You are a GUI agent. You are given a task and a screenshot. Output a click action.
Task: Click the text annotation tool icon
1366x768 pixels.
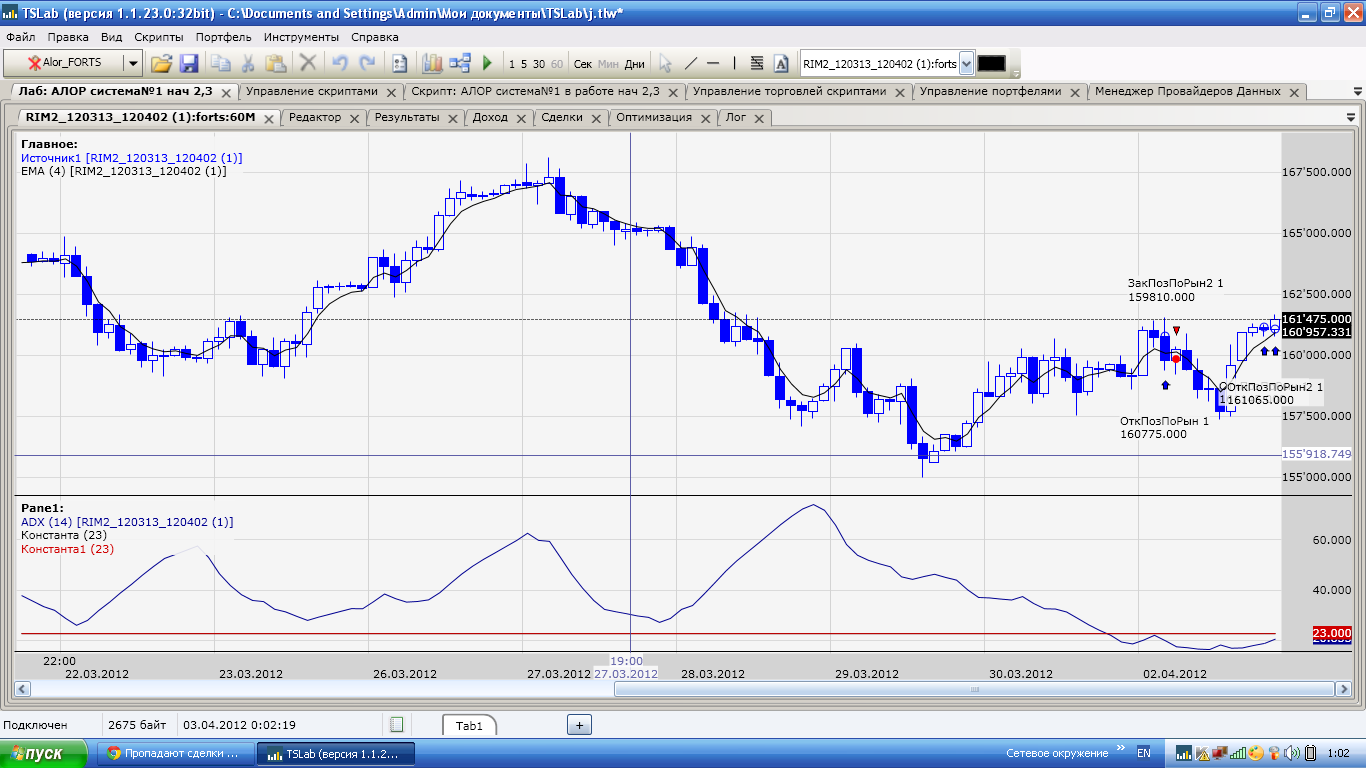pos(781,63)
